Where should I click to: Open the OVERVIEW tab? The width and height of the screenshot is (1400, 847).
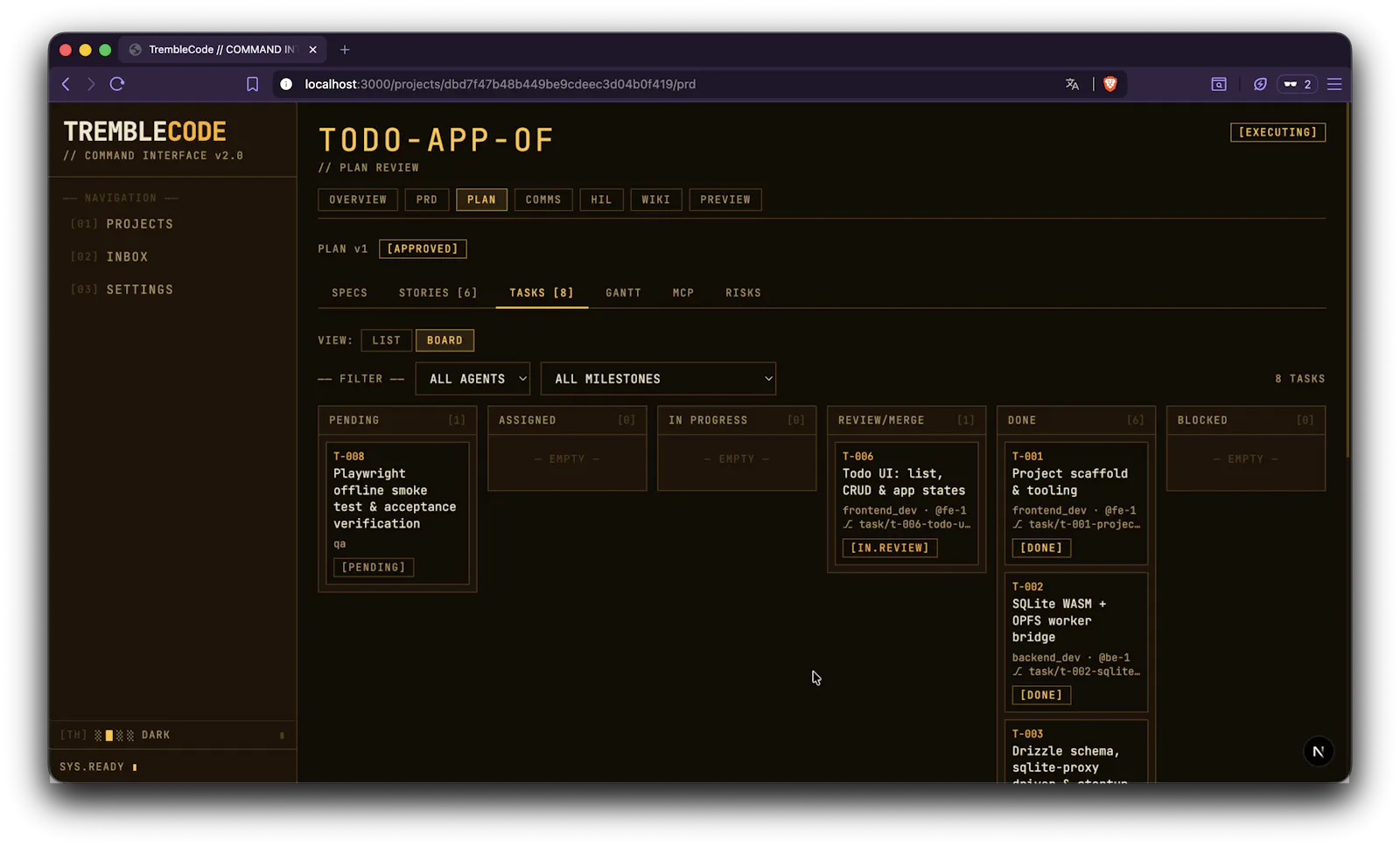click(x=358, y=199)
